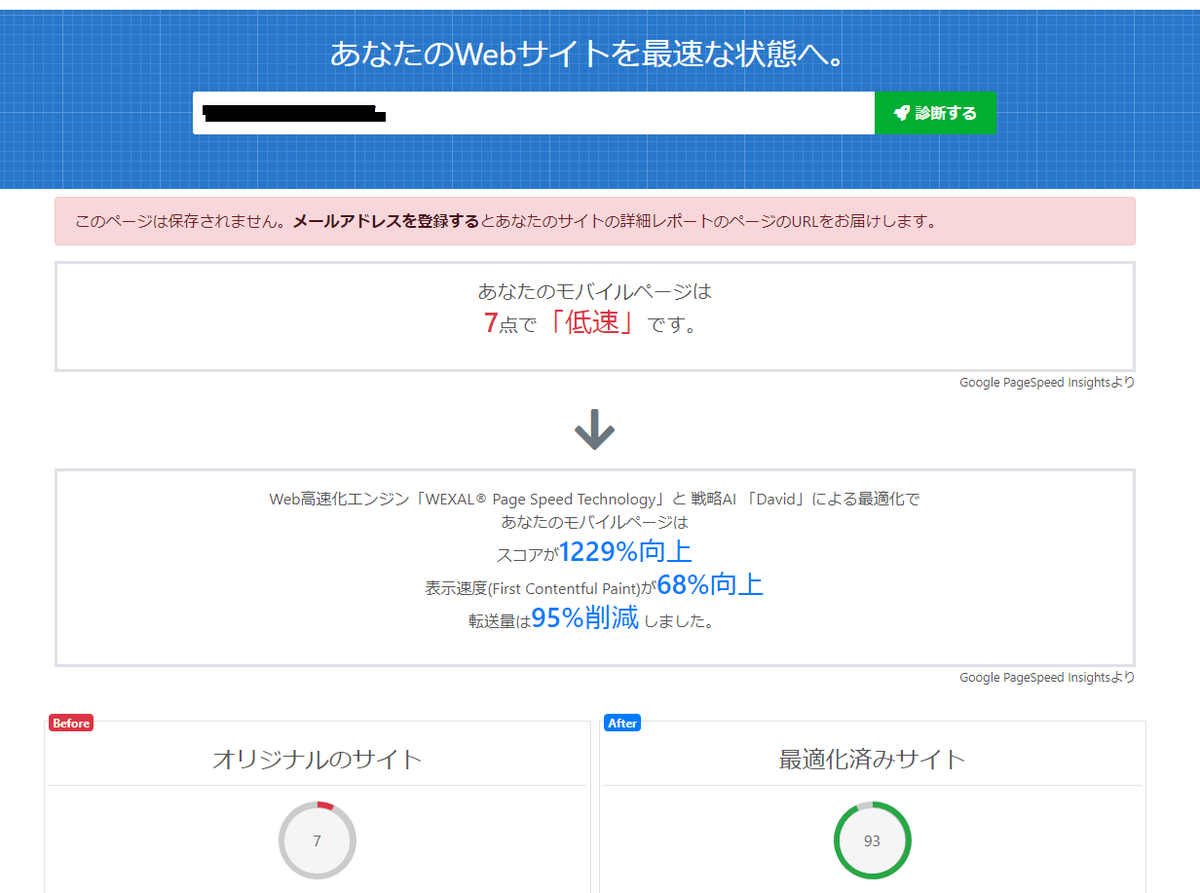Screen dimensions: 1200x893
Task: Click the Google PageSpeed Insightsより note under the 7点 score box
Action: [x=1047, y=382]
